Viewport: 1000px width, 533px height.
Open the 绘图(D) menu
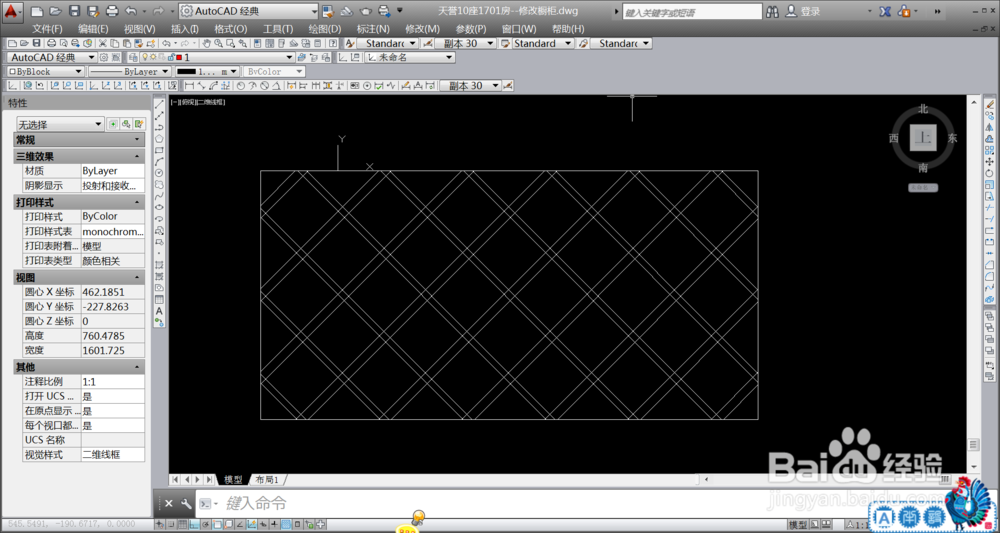(325, 29)
